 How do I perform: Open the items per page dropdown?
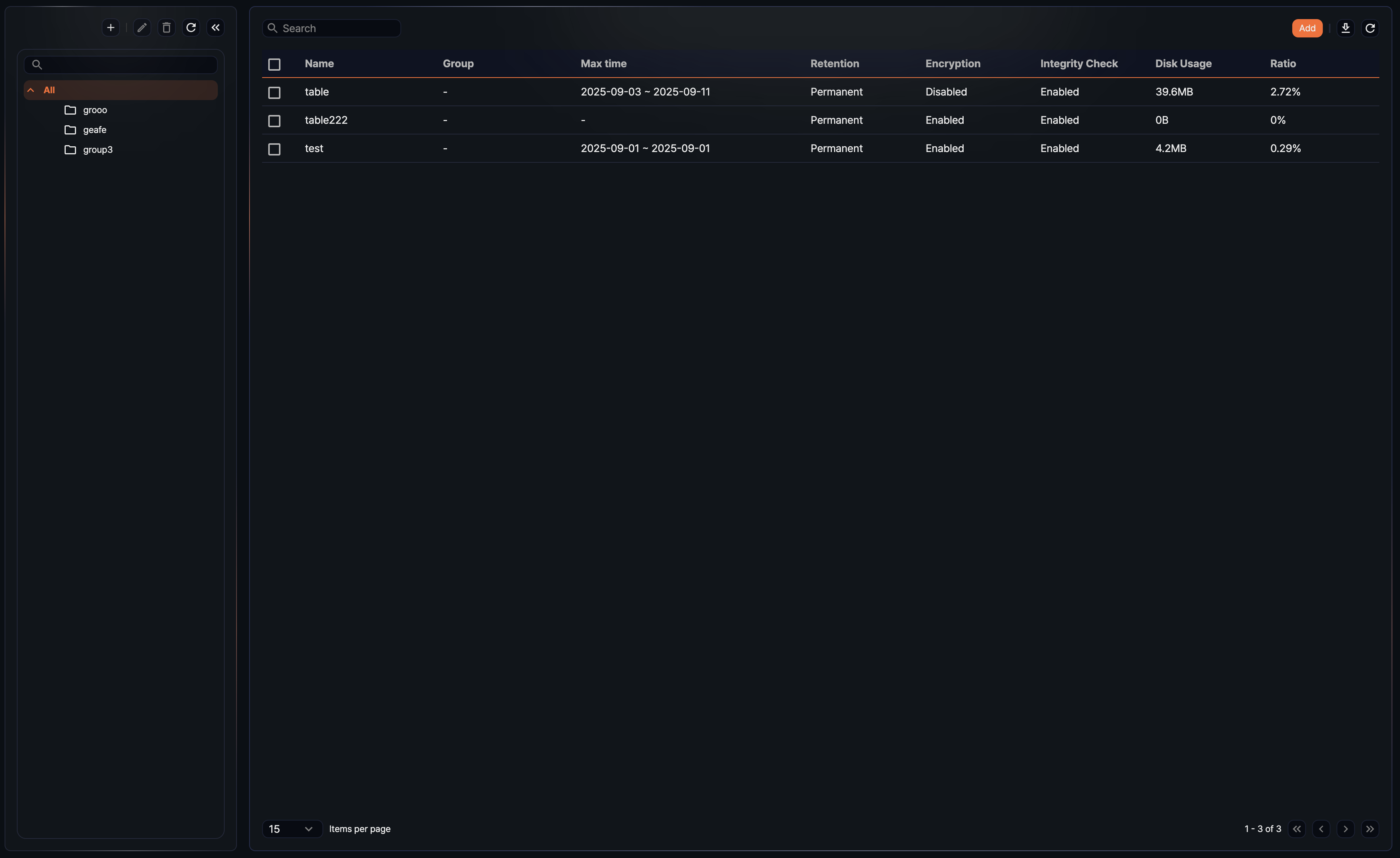tap(292, 829)
